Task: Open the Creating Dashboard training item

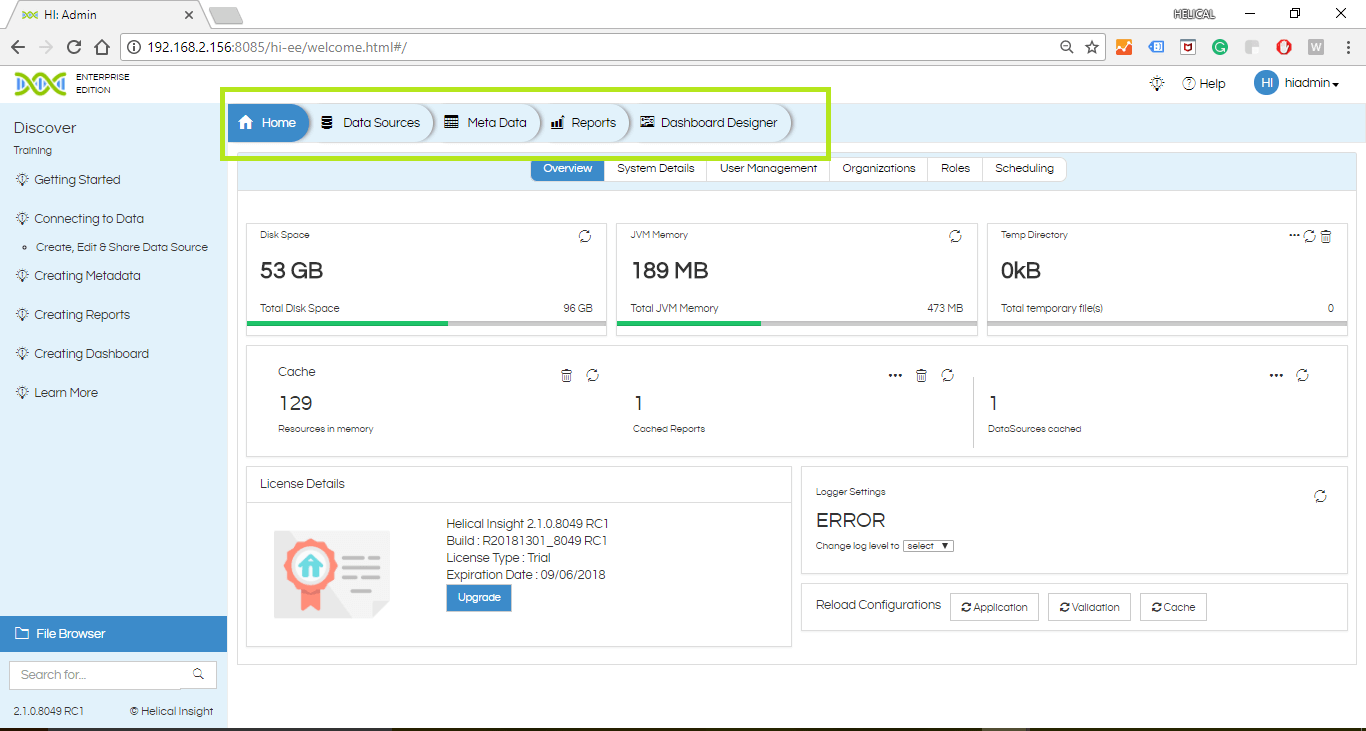Action: click(91, 354)
